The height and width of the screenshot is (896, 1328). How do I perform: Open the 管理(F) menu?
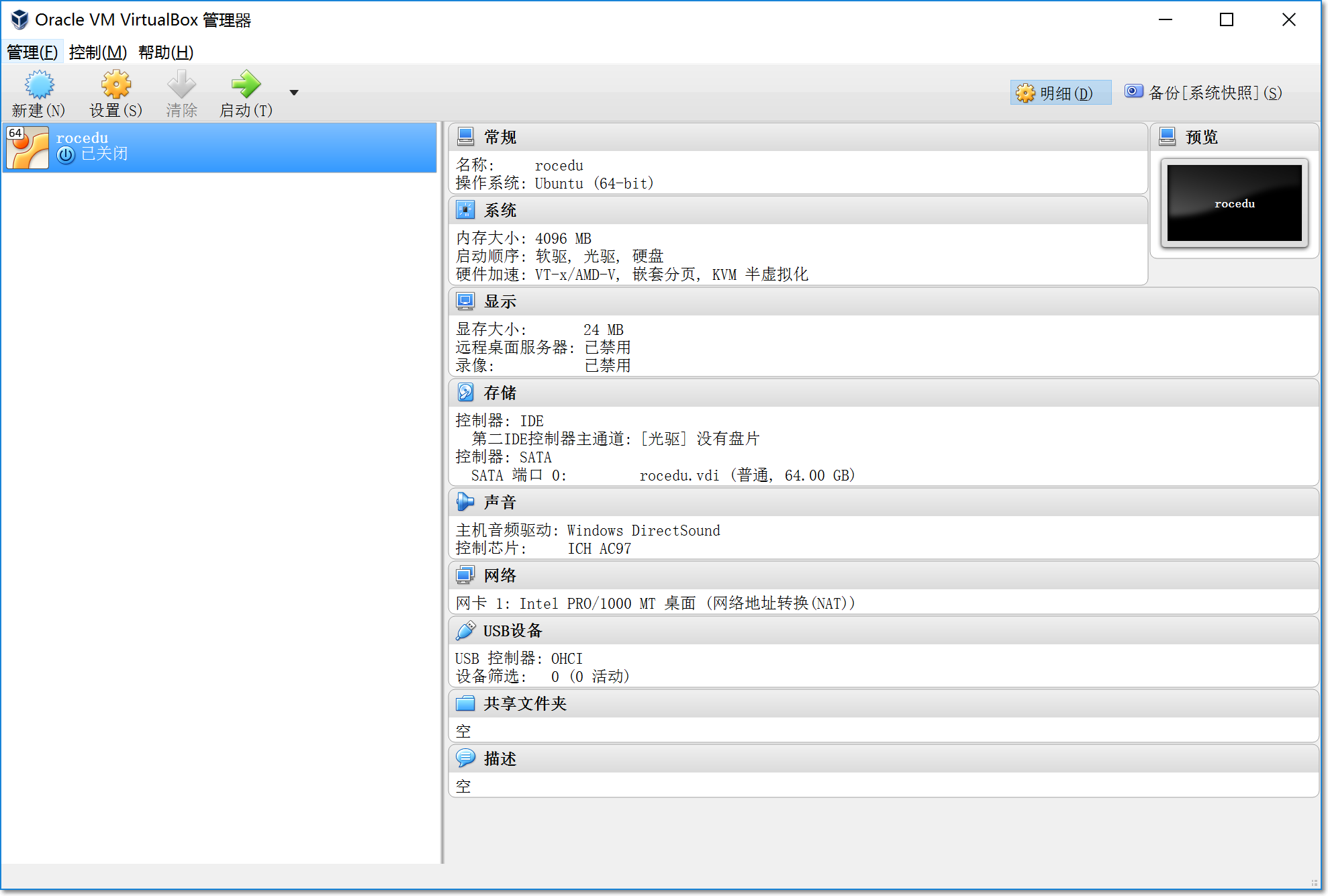pyautogui.click(x=32, y=52)
